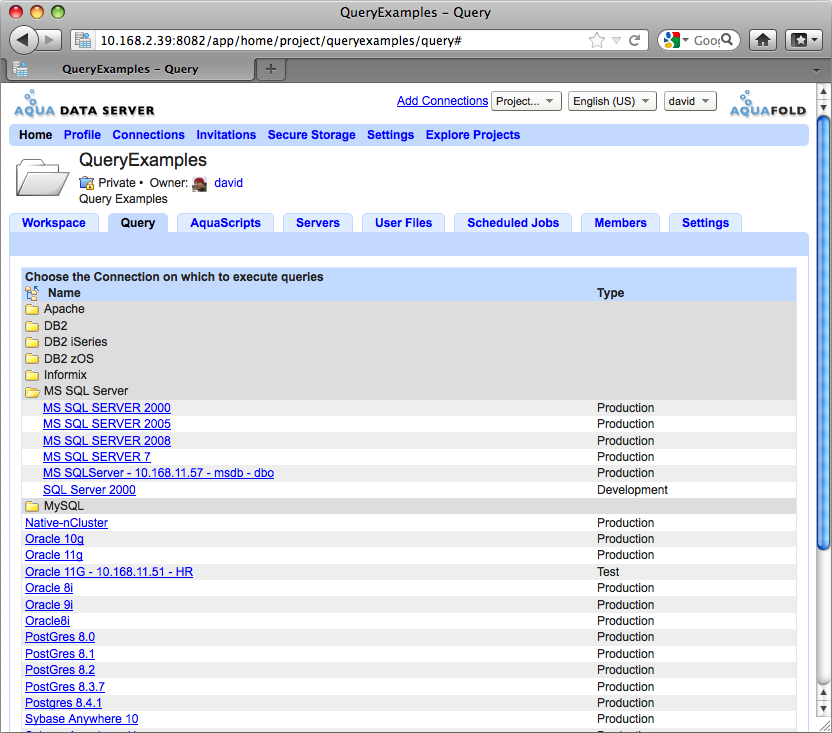Click the browser forward arrow
This screenshot has height=733, width=832.
(x=49, y=40)
